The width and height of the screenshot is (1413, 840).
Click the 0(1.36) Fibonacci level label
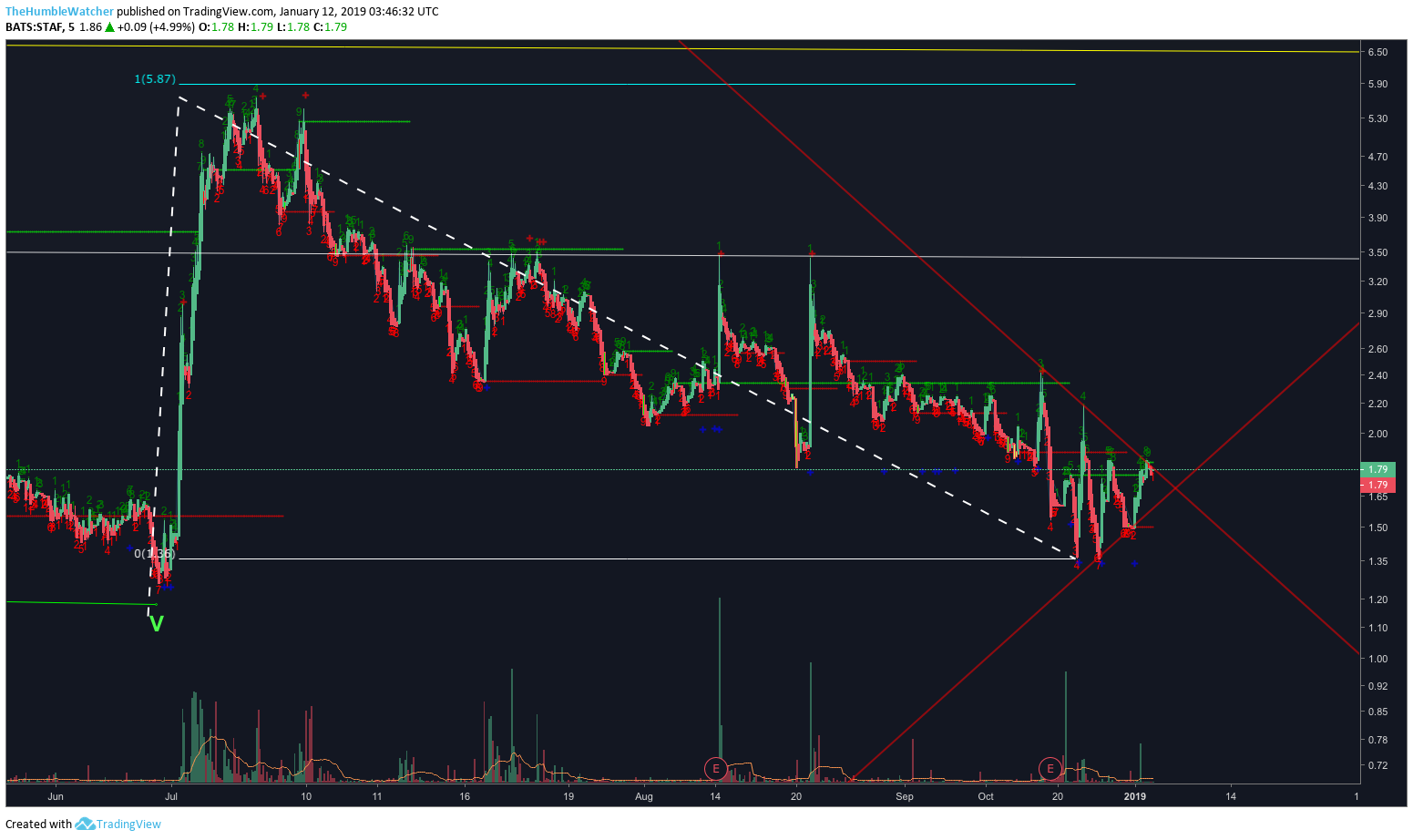pos(154,553)
